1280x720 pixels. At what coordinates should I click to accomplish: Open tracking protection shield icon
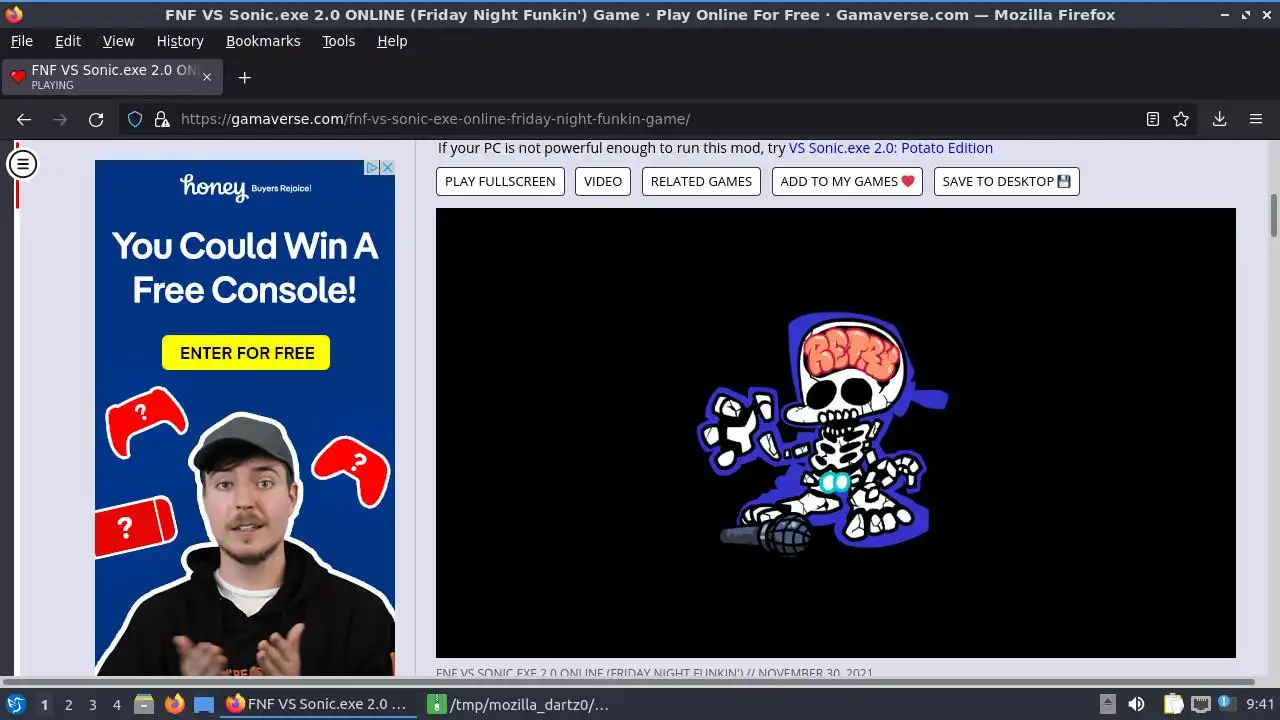pos(135,119)
